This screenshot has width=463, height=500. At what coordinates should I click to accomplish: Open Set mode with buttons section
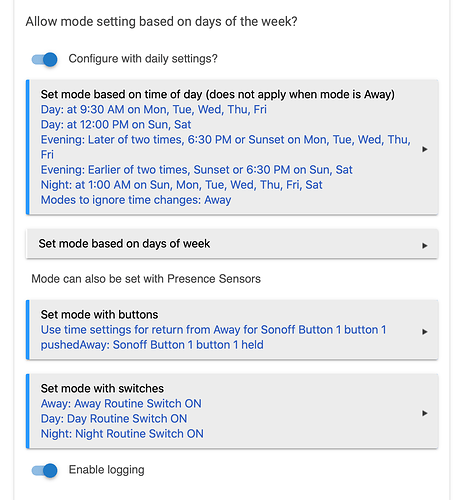tap(232, 330)
